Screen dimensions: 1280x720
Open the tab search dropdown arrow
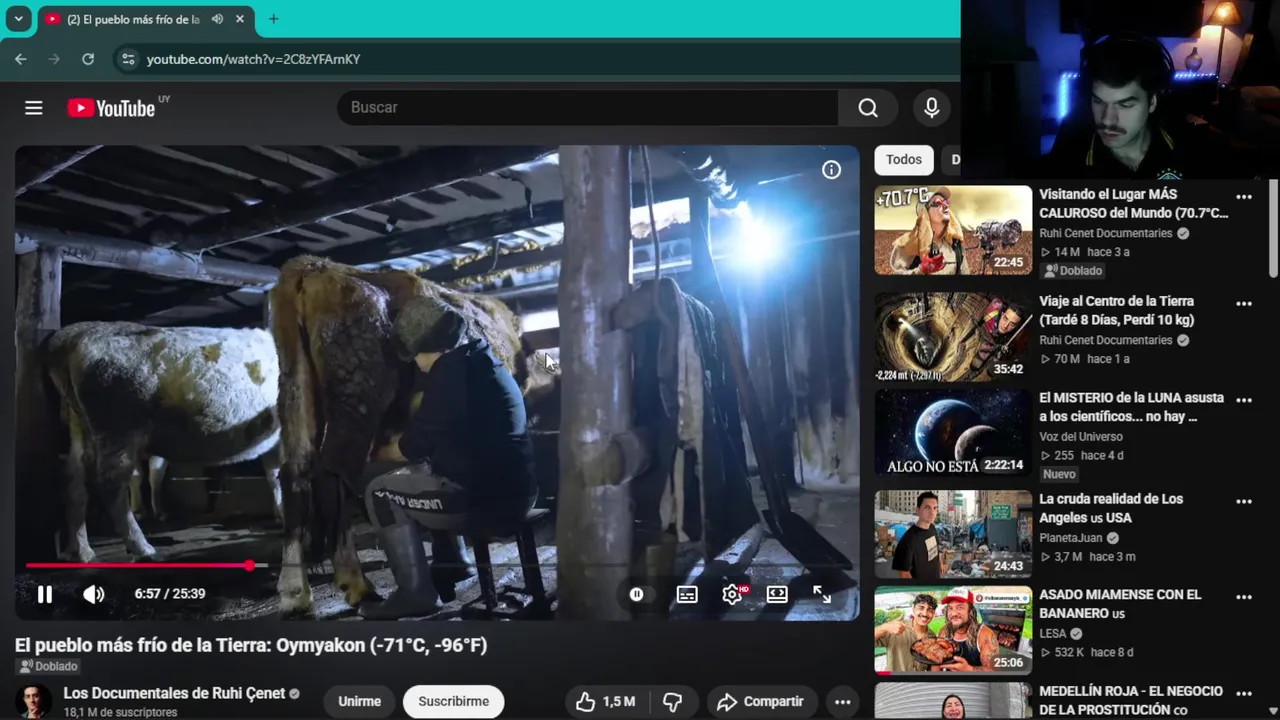[18, 19]
